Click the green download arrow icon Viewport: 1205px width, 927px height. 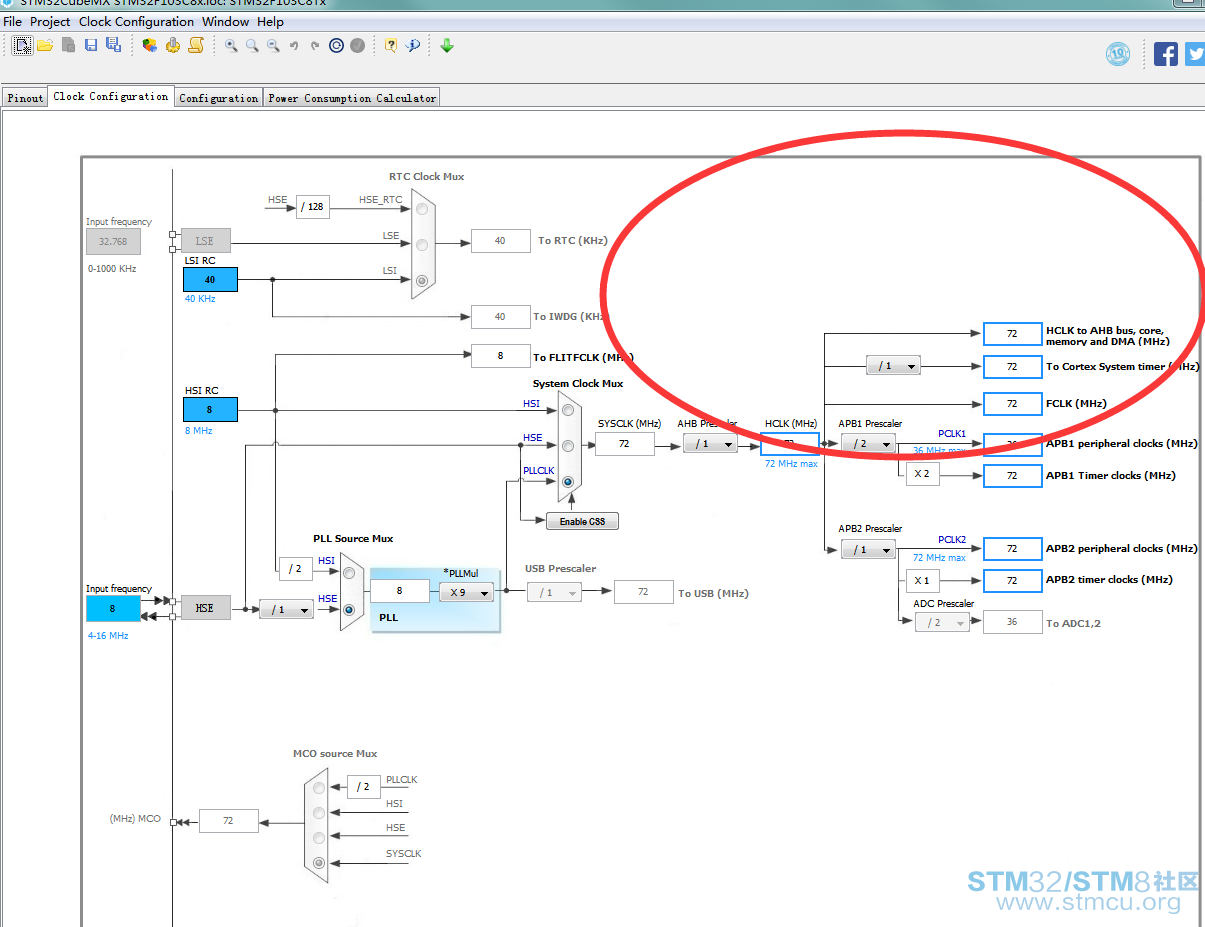(x=447, y=45)
